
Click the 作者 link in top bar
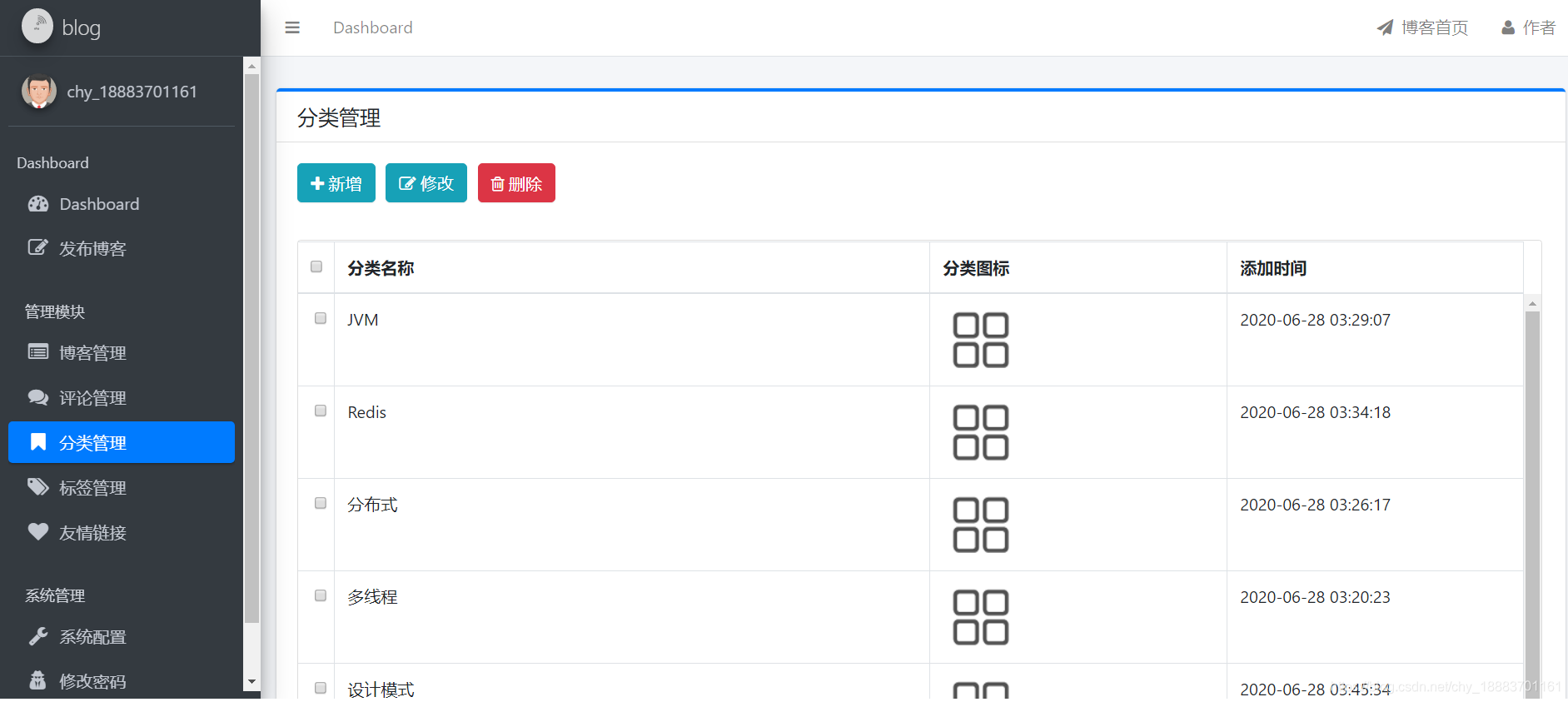1528,27
